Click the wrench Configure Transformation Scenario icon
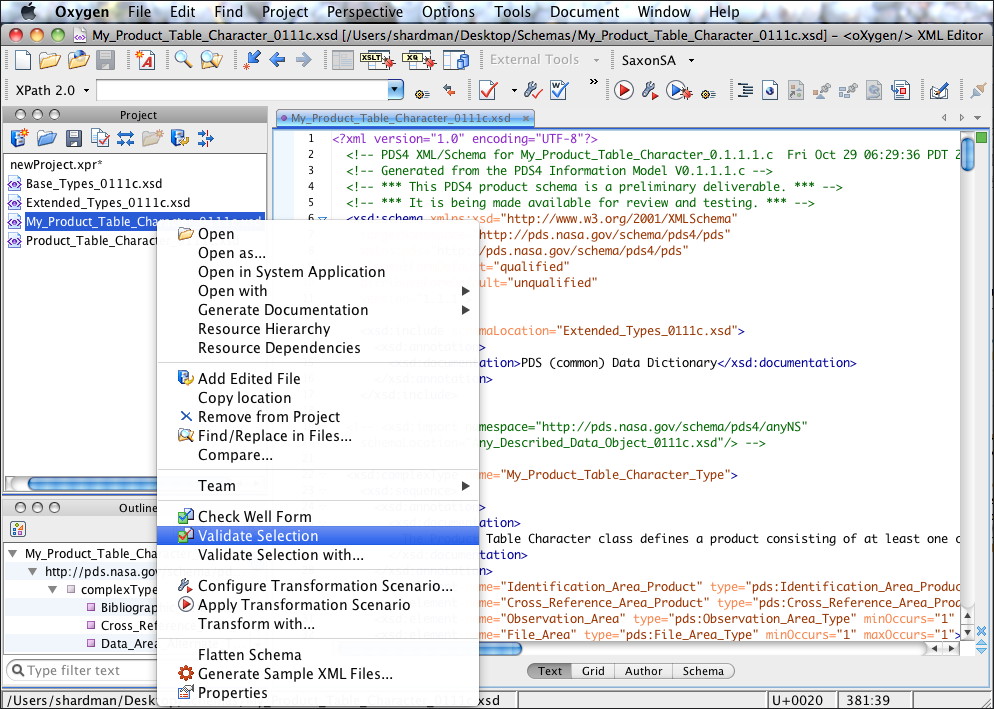Viewport: 994px width, 709px height. click(649, 91)
